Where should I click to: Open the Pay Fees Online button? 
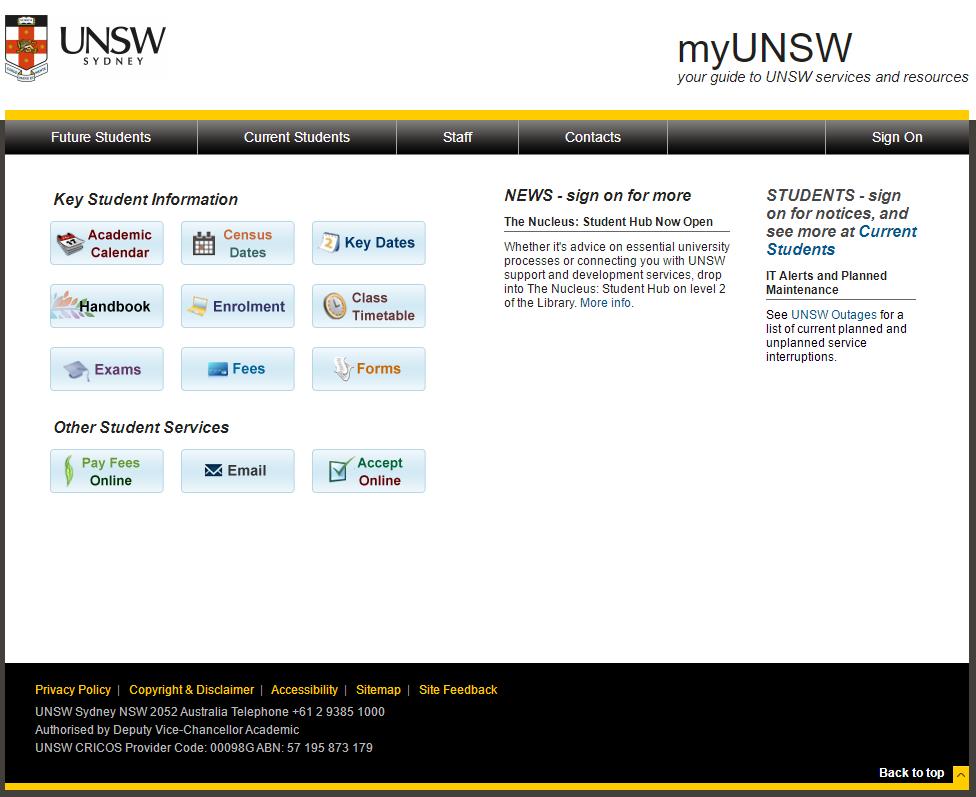coord(107,471)
